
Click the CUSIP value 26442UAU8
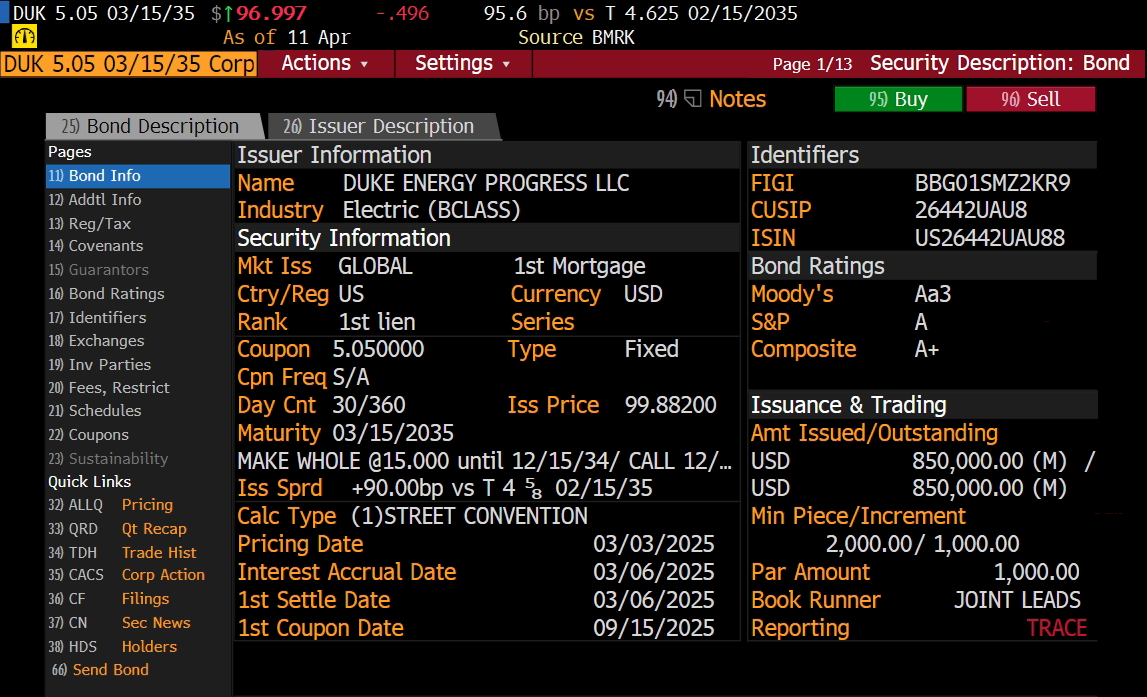point(971,211)
